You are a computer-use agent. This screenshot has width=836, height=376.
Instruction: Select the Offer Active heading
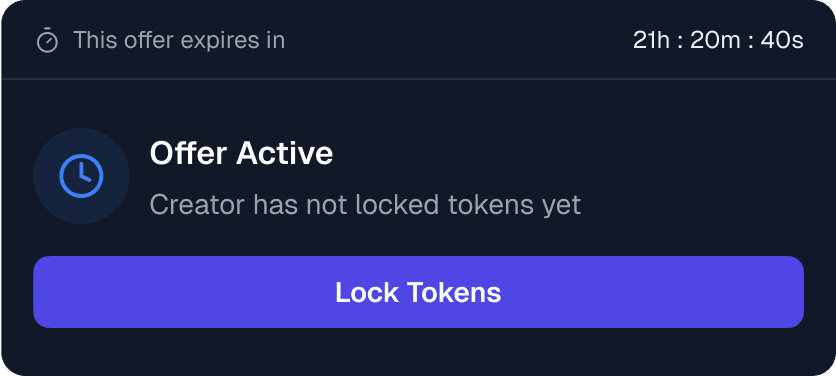click(242, 154)
